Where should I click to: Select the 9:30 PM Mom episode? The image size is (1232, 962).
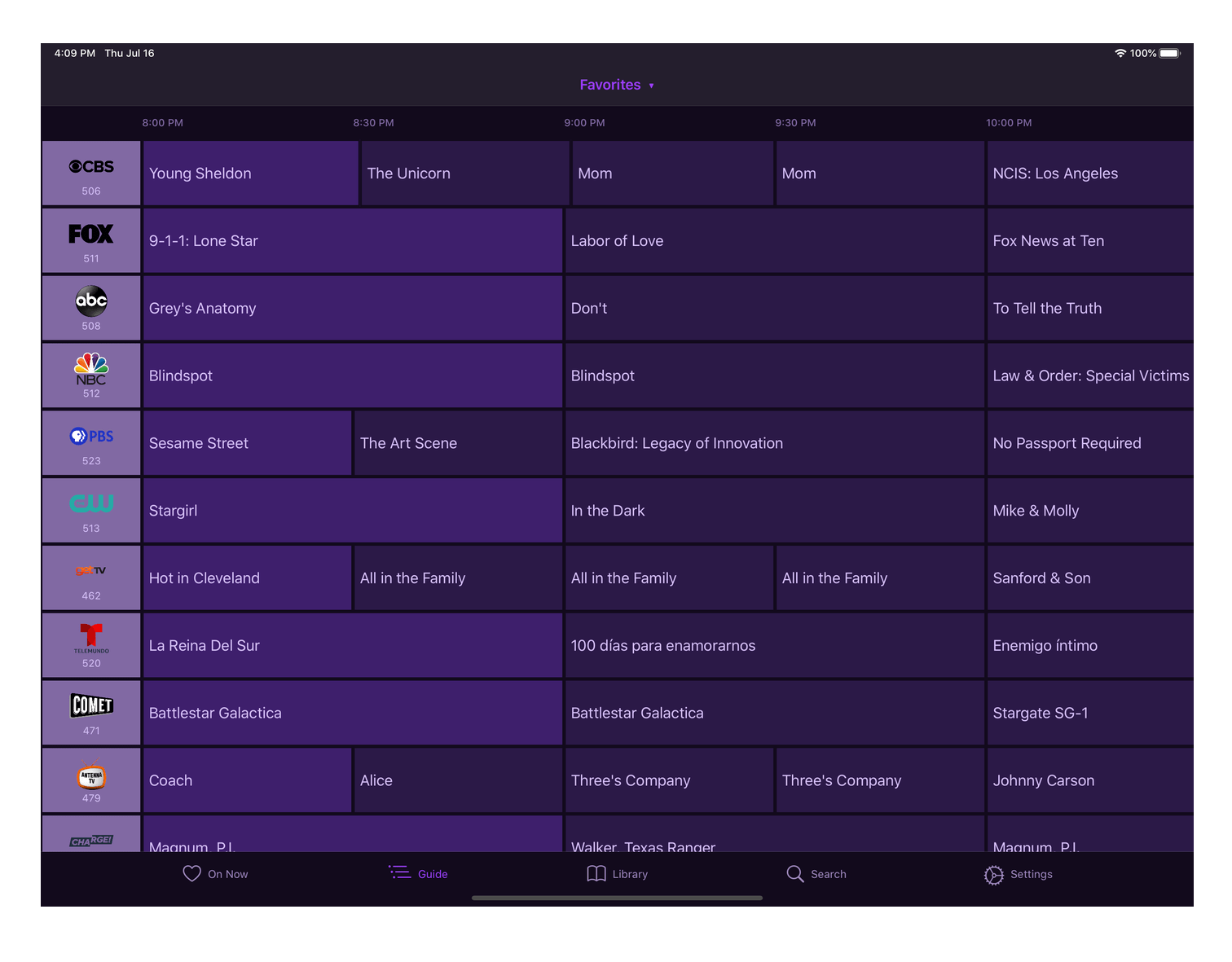pos(880,174)
